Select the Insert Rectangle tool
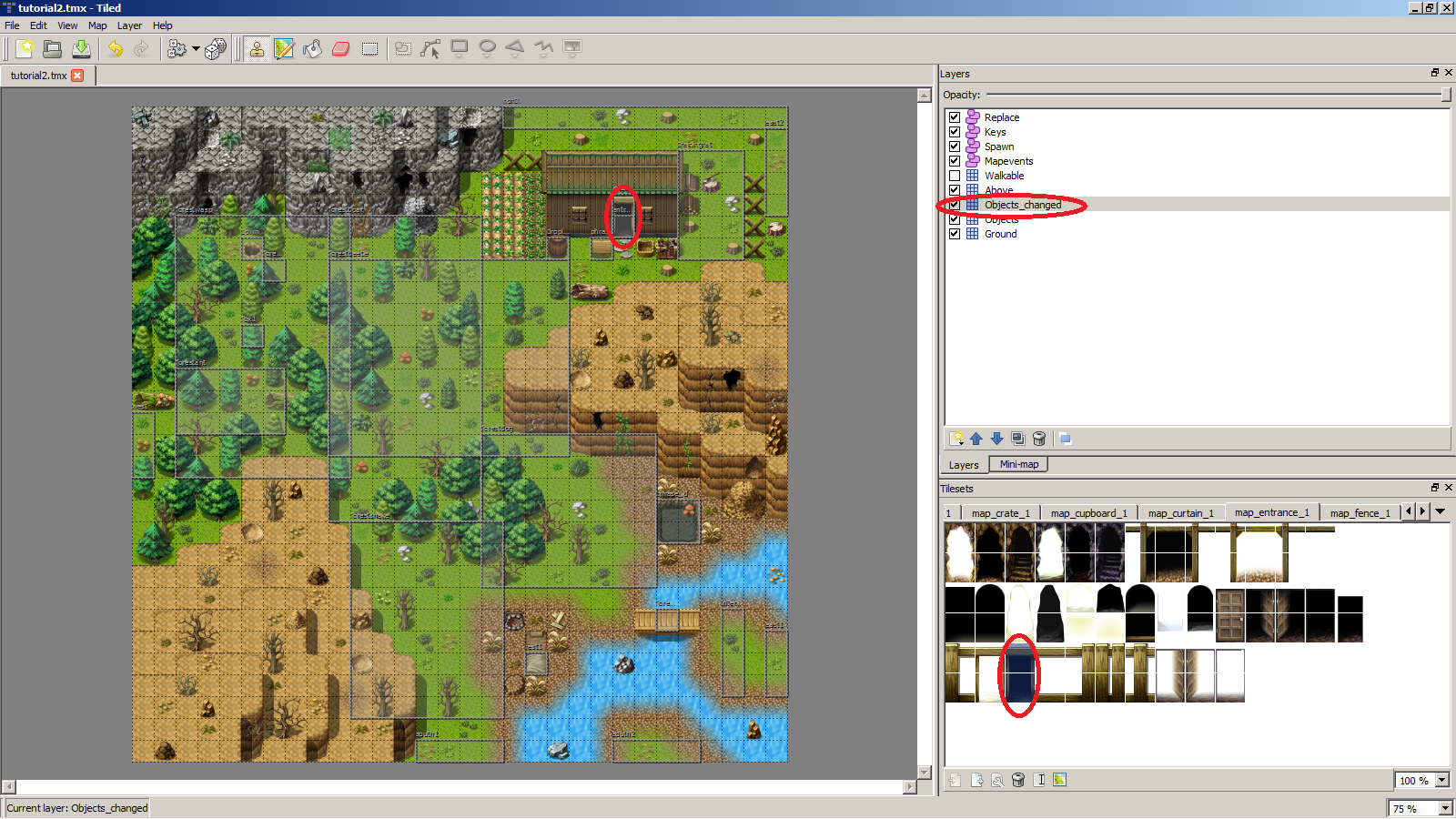Viewport: 1456px width, 819px height. [x=460, y=48]
